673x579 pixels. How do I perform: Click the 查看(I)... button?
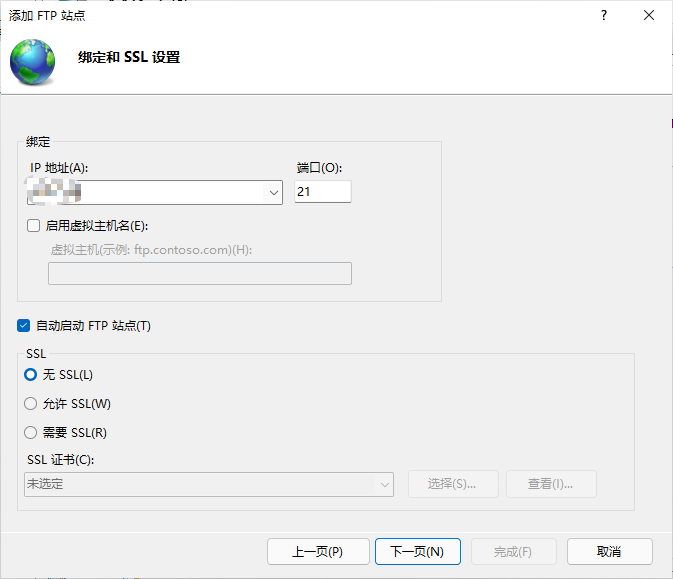tap(551, 484)
